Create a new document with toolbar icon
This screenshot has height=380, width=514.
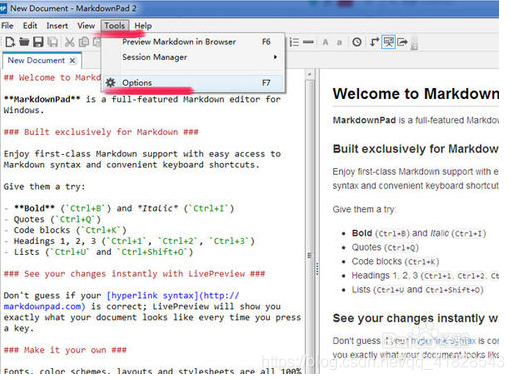tap(10, 42)
